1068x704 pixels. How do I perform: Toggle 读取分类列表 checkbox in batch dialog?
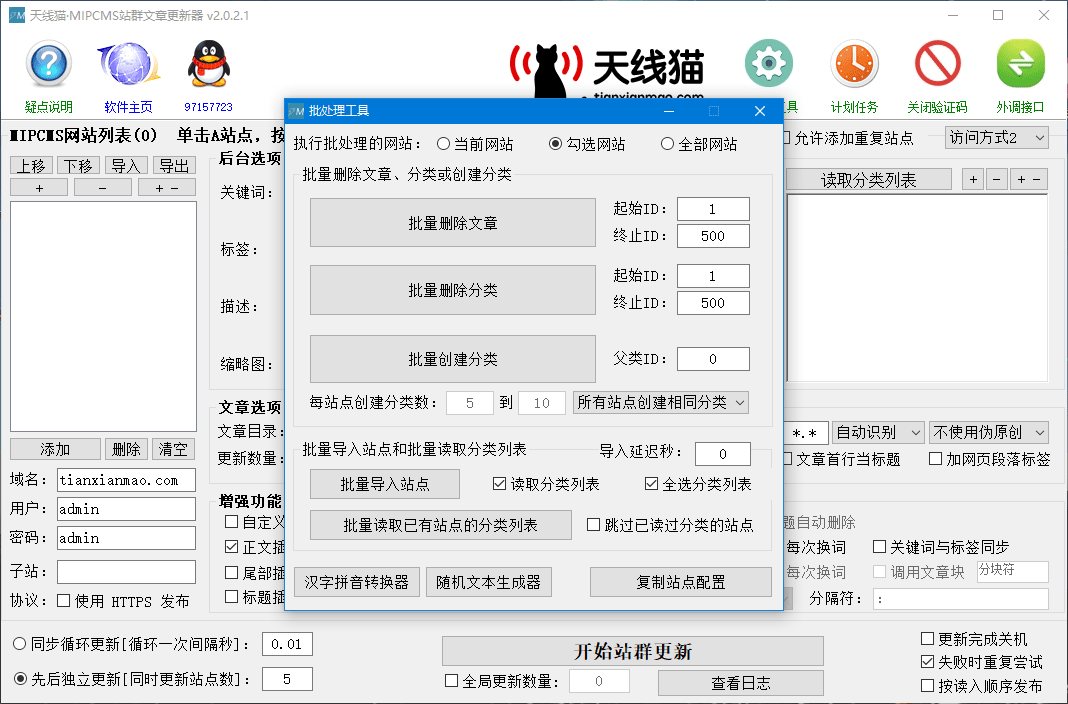coord(499,484)
